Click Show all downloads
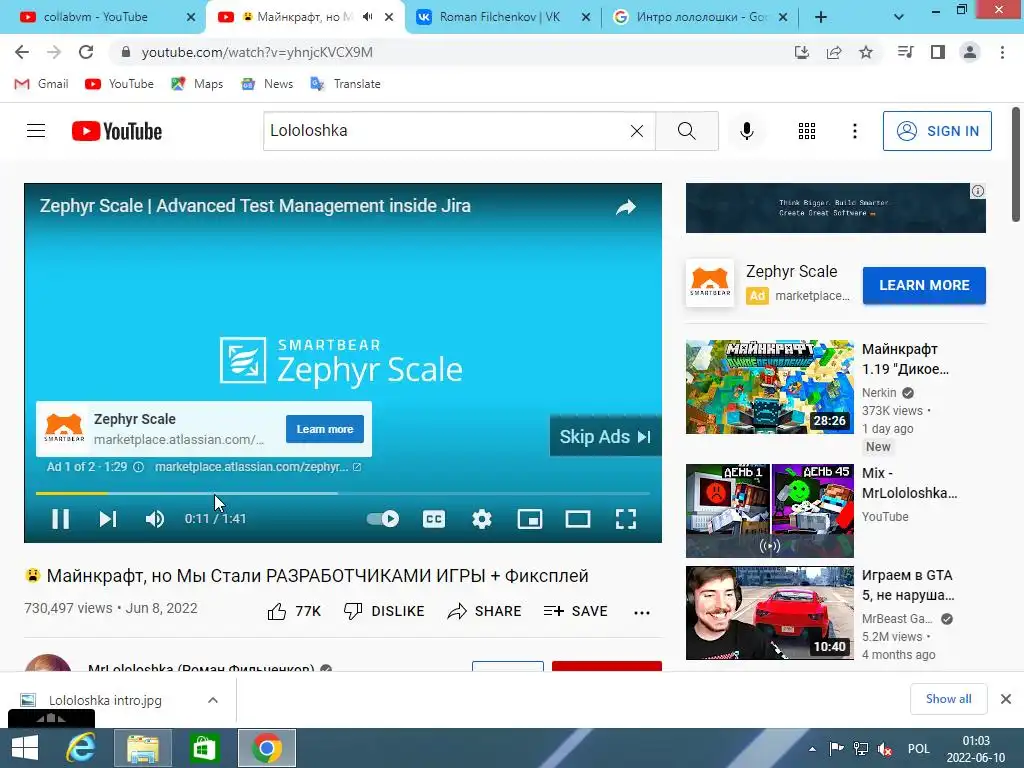The height and width of the screenshot is (768, 1024). (948, 699)
